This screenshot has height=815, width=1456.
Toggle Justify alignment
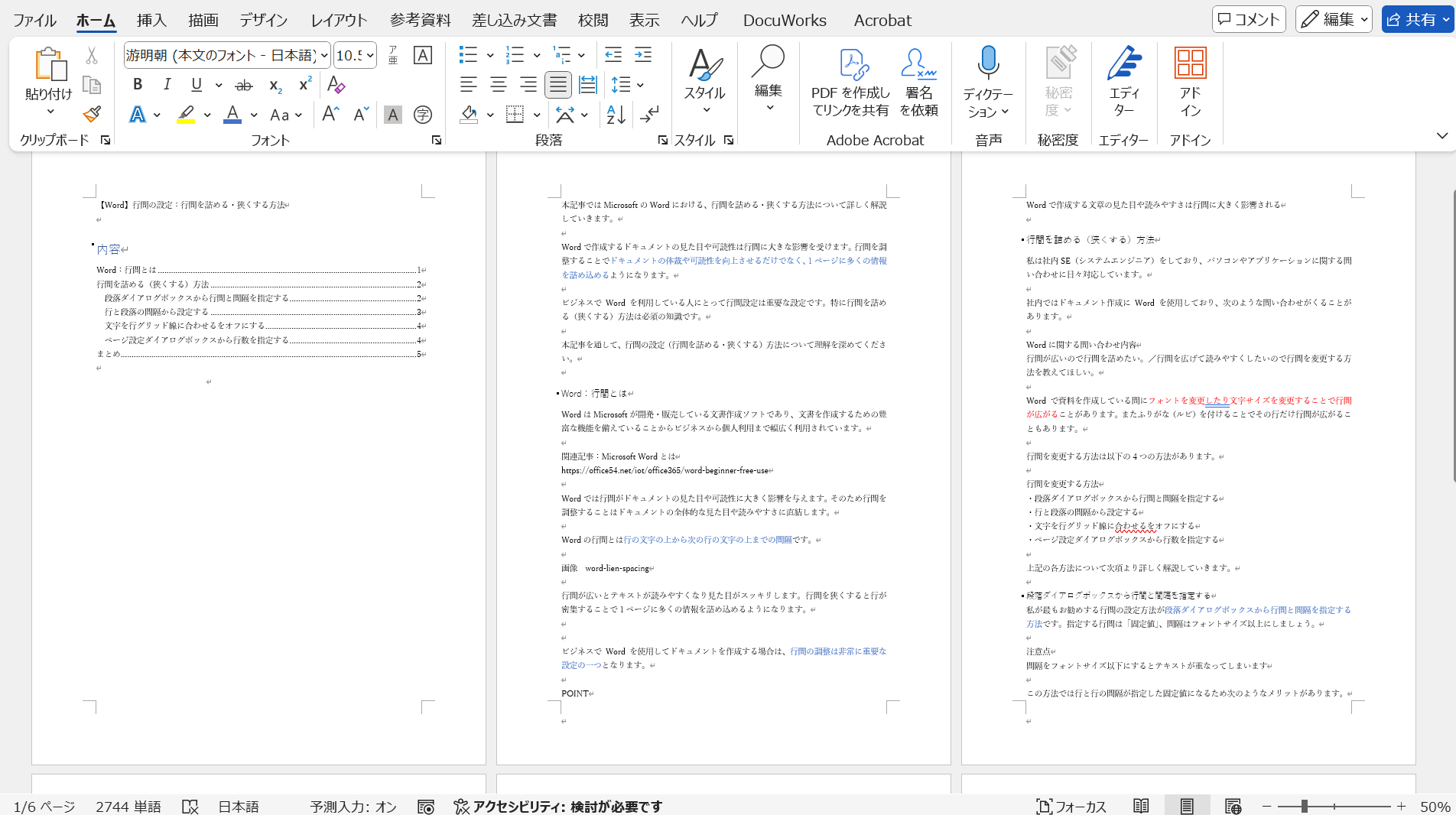click(x=558, y=85)
